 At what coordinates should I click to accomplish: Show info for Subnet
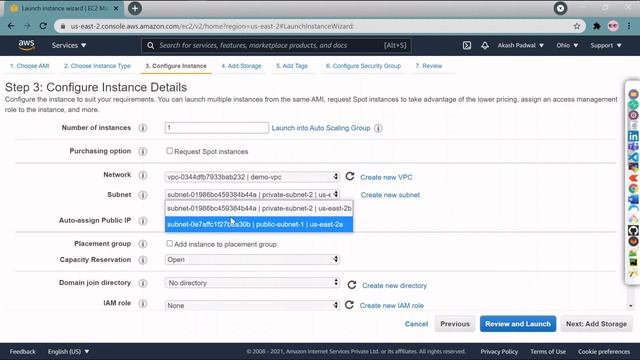click(142, 195)
